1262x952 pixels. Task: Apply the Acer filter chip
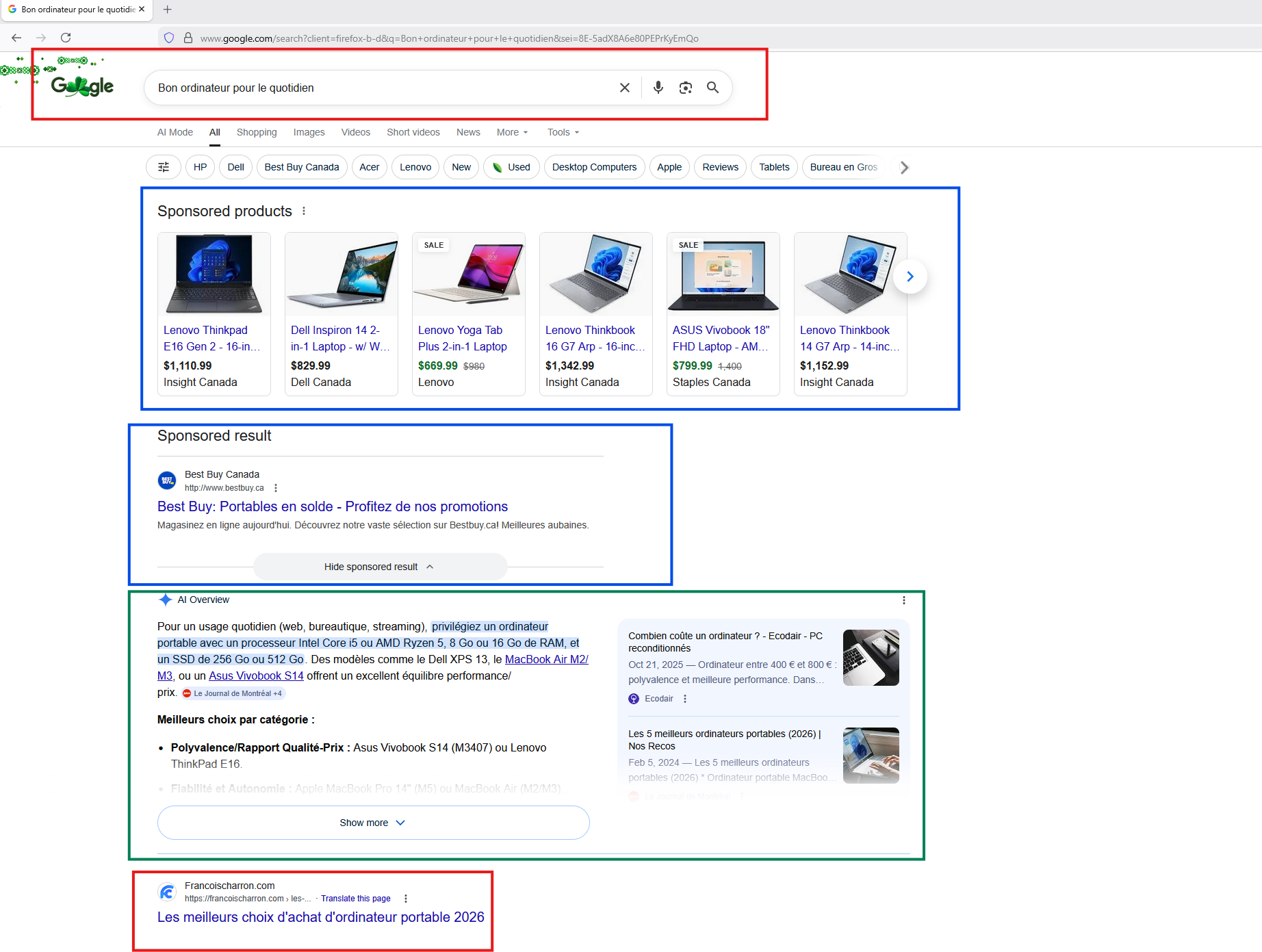(x=370, y=167)
